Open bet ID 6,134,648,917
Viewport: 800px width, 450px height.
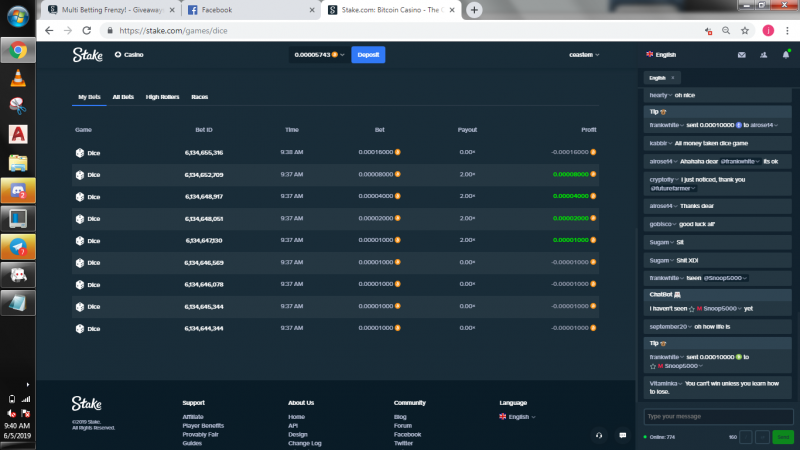click(204, 196)
